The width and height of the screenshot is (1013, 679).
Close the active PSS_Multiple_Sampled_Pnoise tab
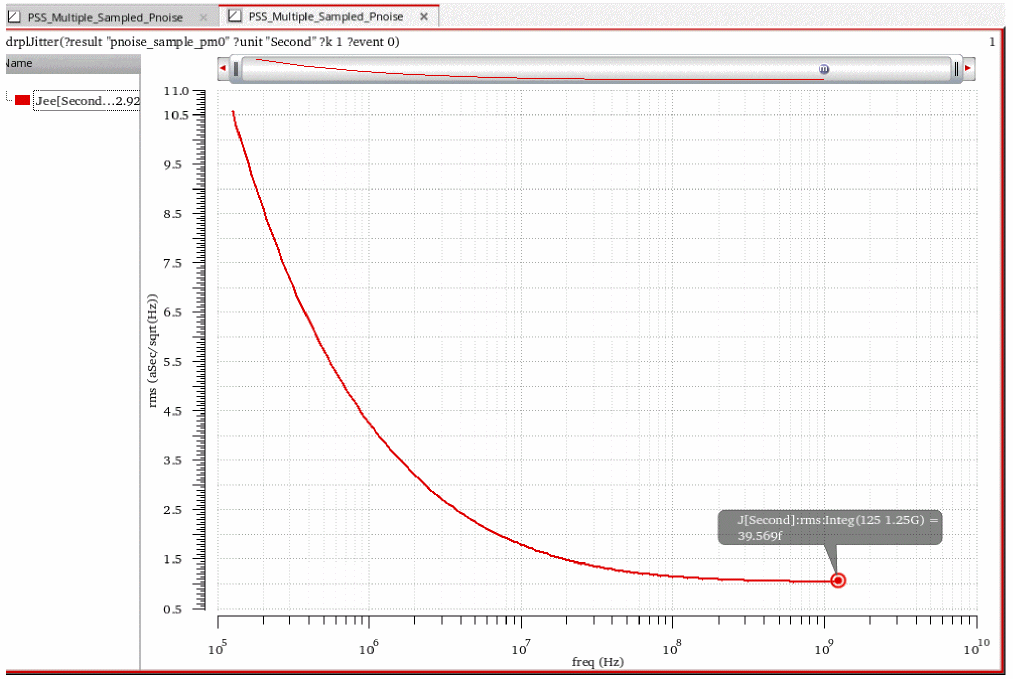(424, 17)
